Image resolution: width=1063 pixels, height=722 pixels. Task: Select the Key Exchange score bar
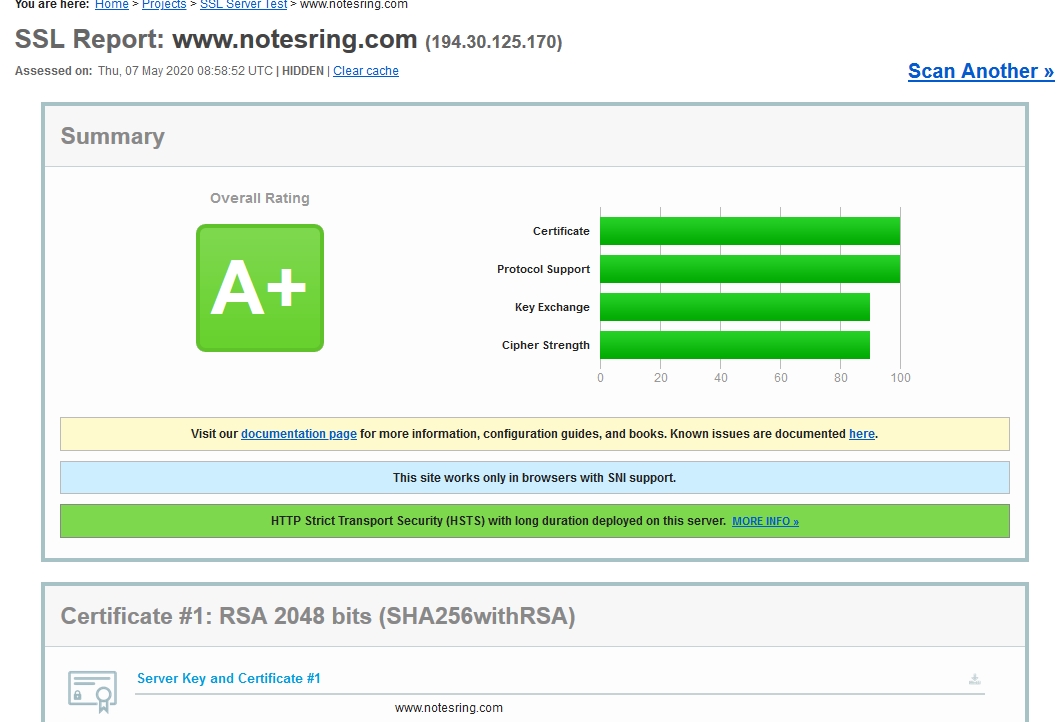coord(735,307)
